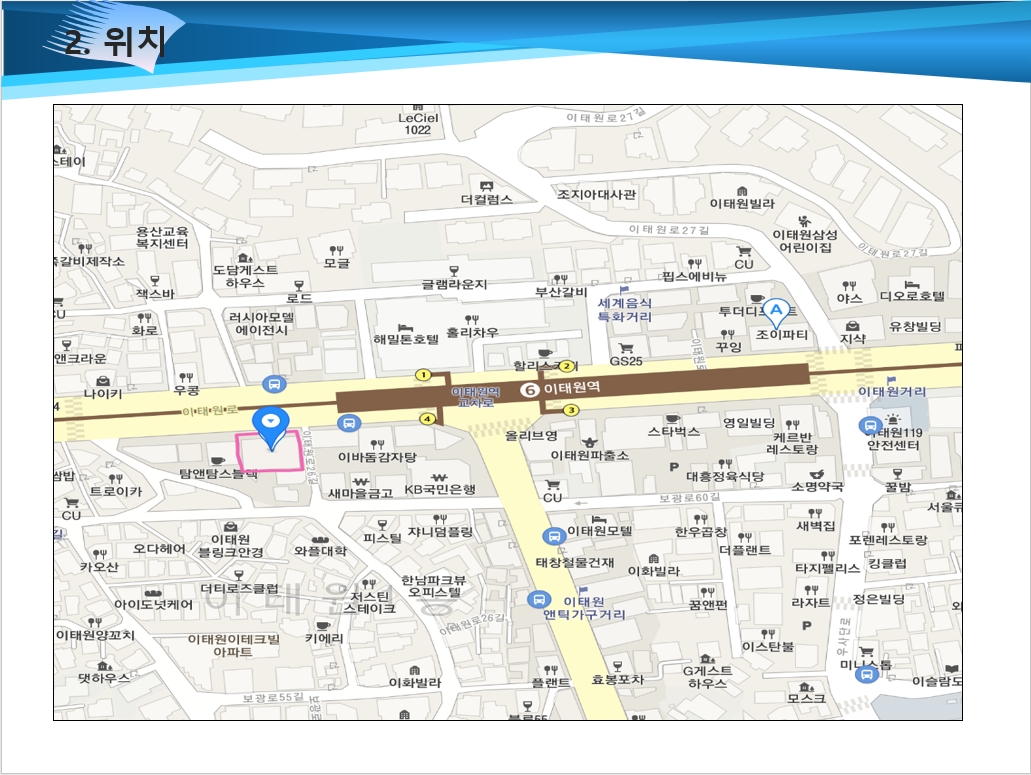The height and width of the screenshot is (775, 1031).
Task: Select the 이태원이테크빌 아파트 label
Action: click(233, 645)
